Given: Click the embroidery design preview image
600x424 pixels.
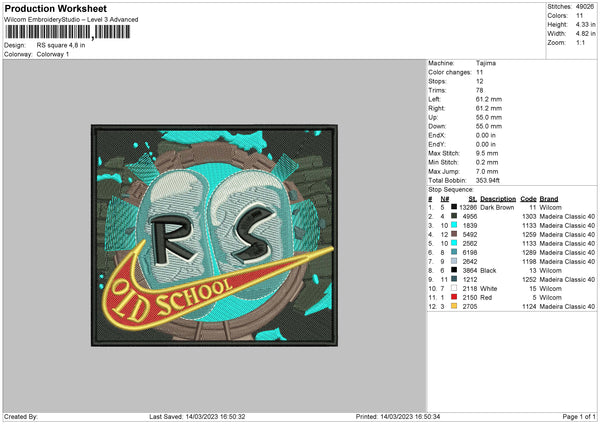Looking at the screenshot, I should (214, 235).
